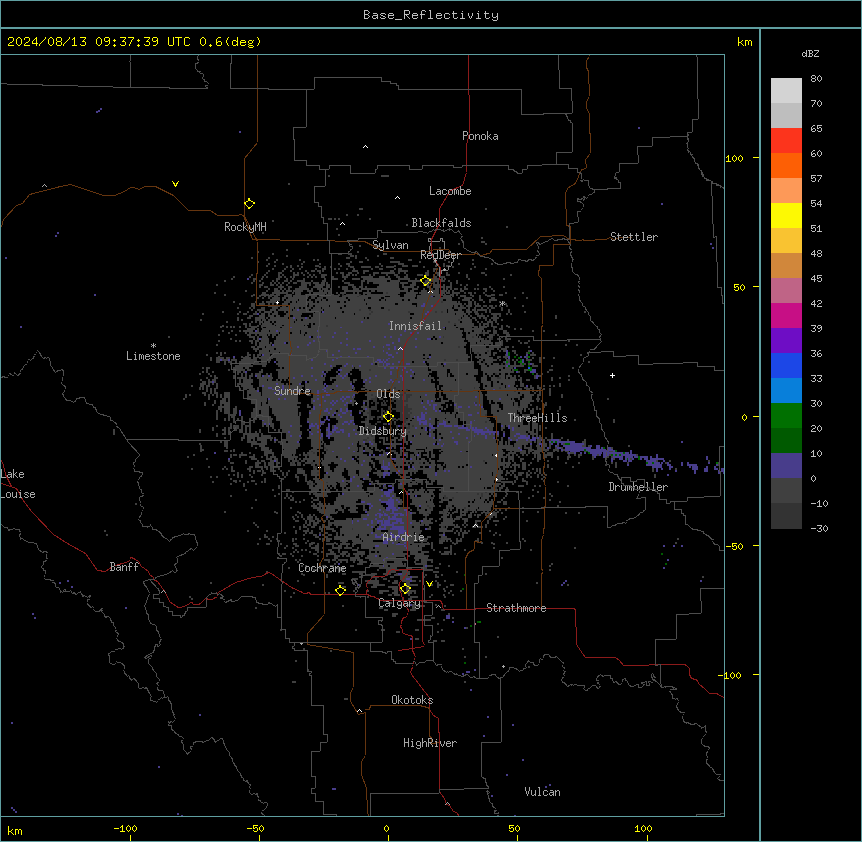Click the yellow diamond marker near RockyMH
Screen dimensions: 862x842
pyautogui.click(x=250, y=204)
